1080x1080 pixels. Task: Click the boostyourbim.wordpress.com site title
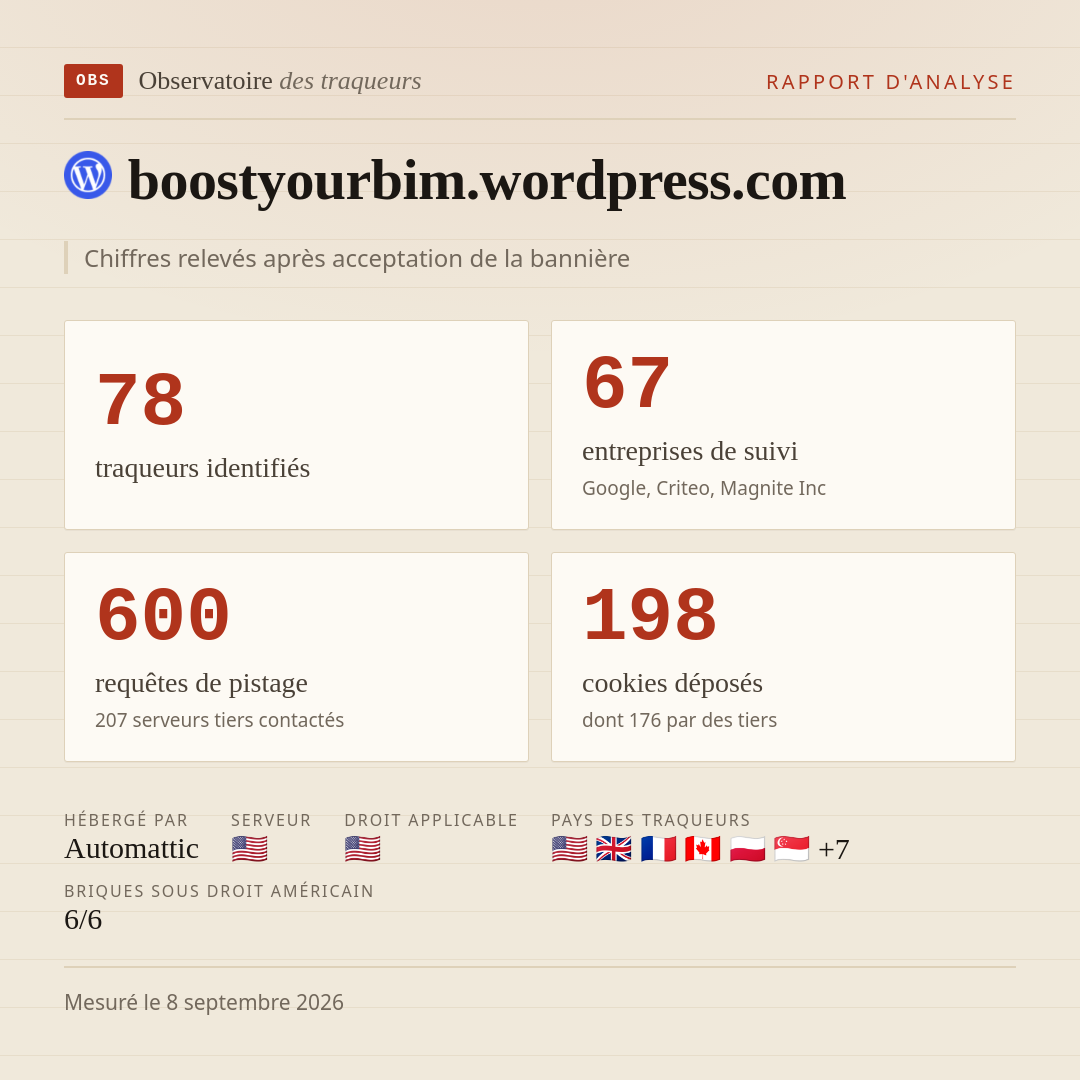(487, 181)
